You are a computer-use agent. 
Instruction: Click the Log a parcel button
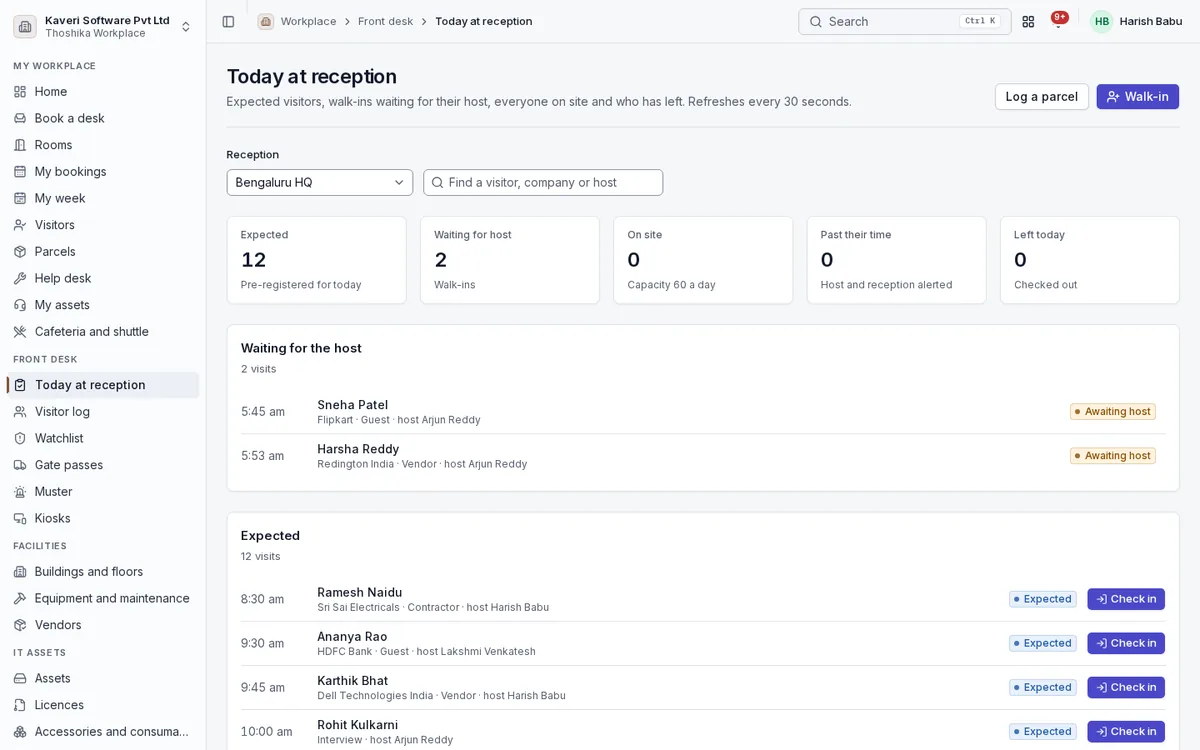click(x=1042, y=97)
